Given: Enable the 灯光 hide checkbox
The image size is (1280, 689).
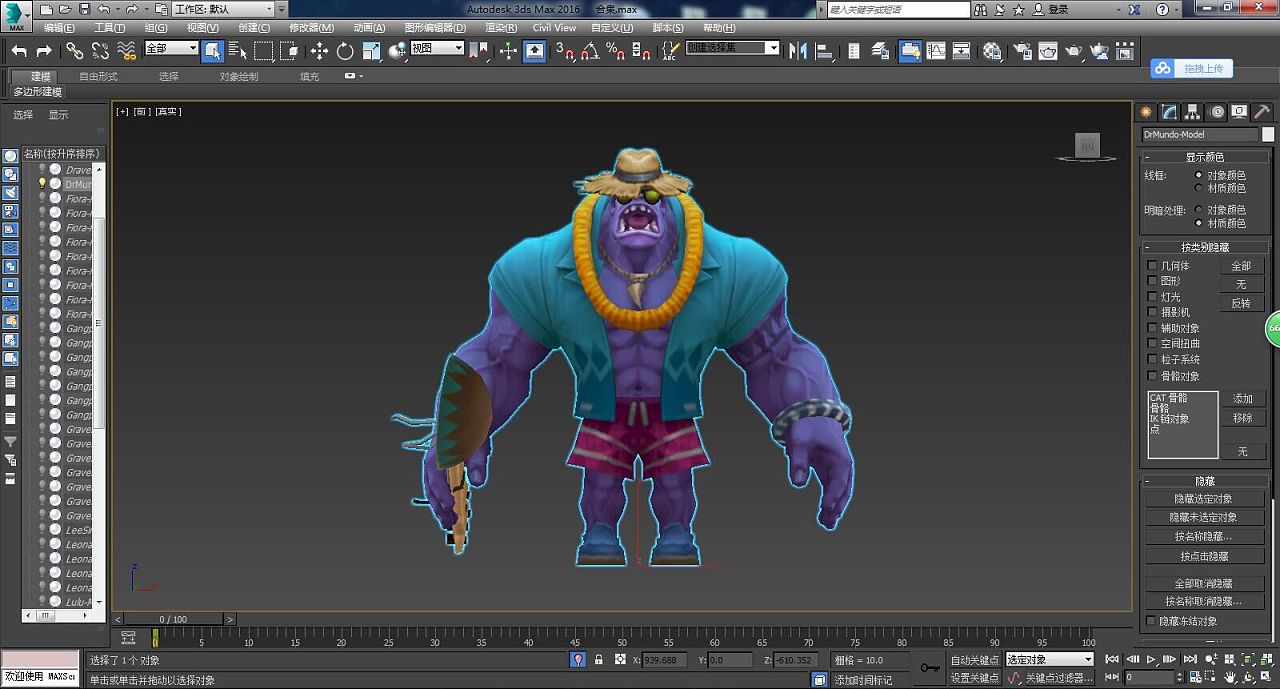Looking at the screenshot, I should coord(1152,297).
